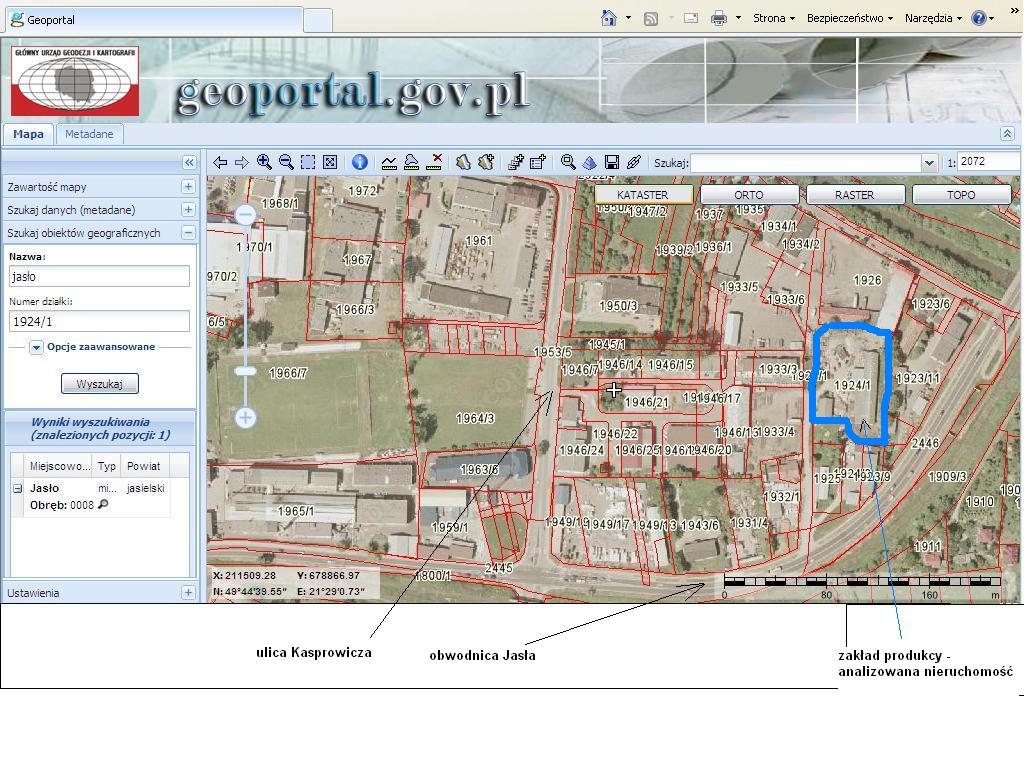The image size is (1024, 768).
Task: Open the Szukaj dropdown arrow
Action: pos(929,163)
